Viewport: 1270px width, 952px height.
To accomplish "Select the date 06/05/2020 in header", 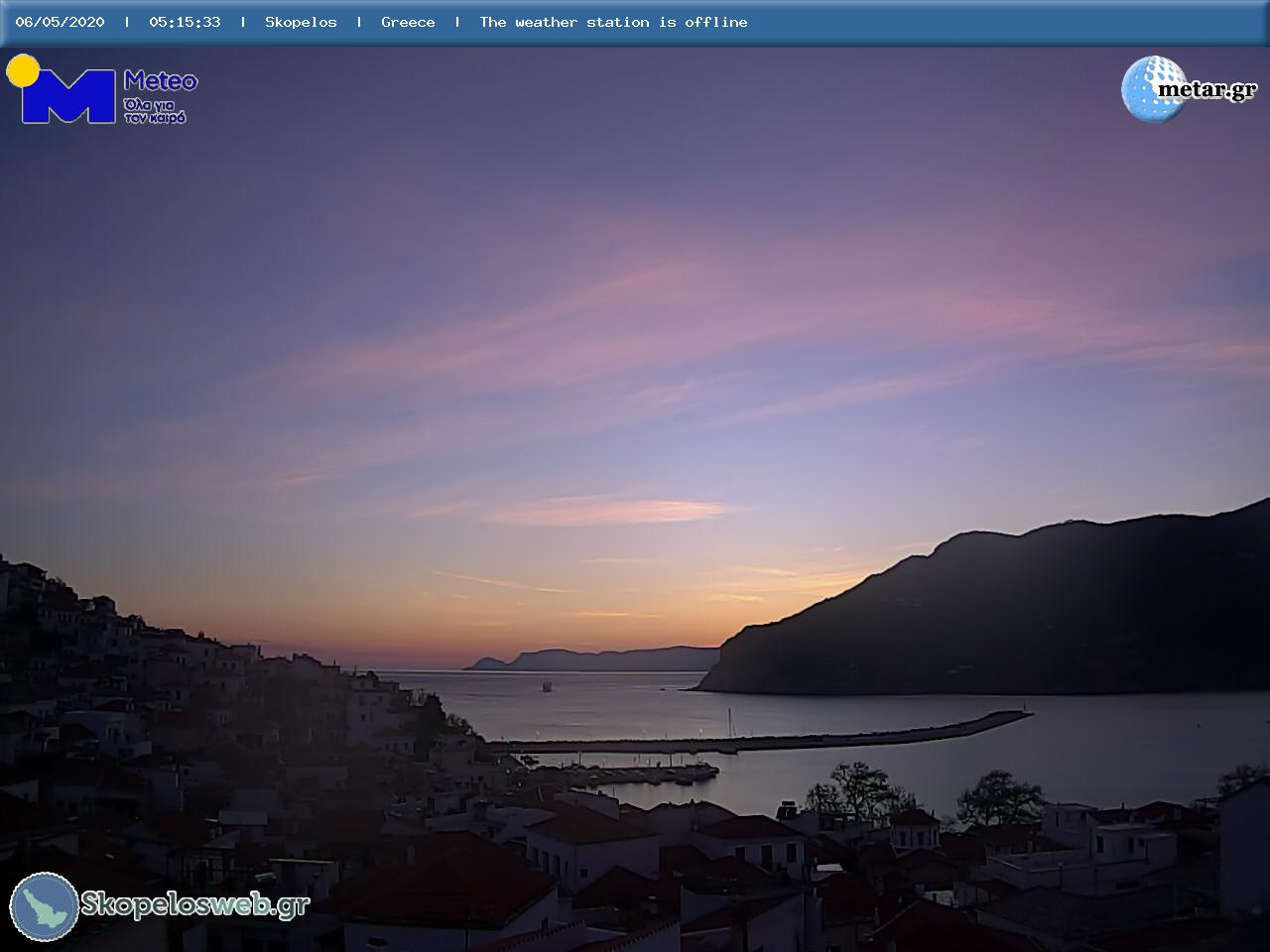I will click(60, 22).
